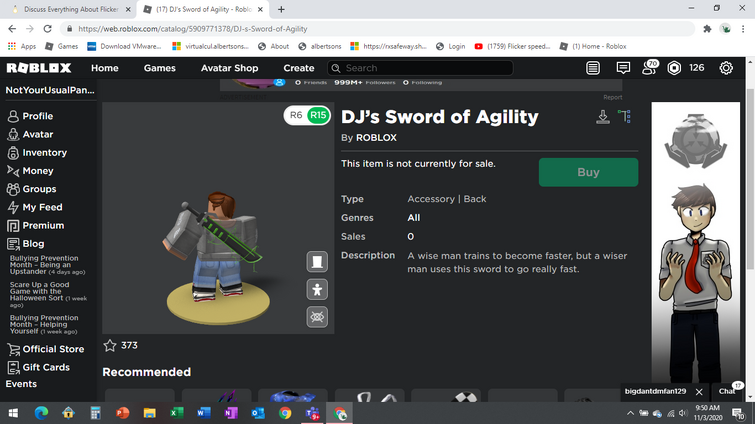The height and width of the screenshot is (424, 755).
Task: Click Events in the sidebar
Action: pyautogui.click(x=21, y=384)
